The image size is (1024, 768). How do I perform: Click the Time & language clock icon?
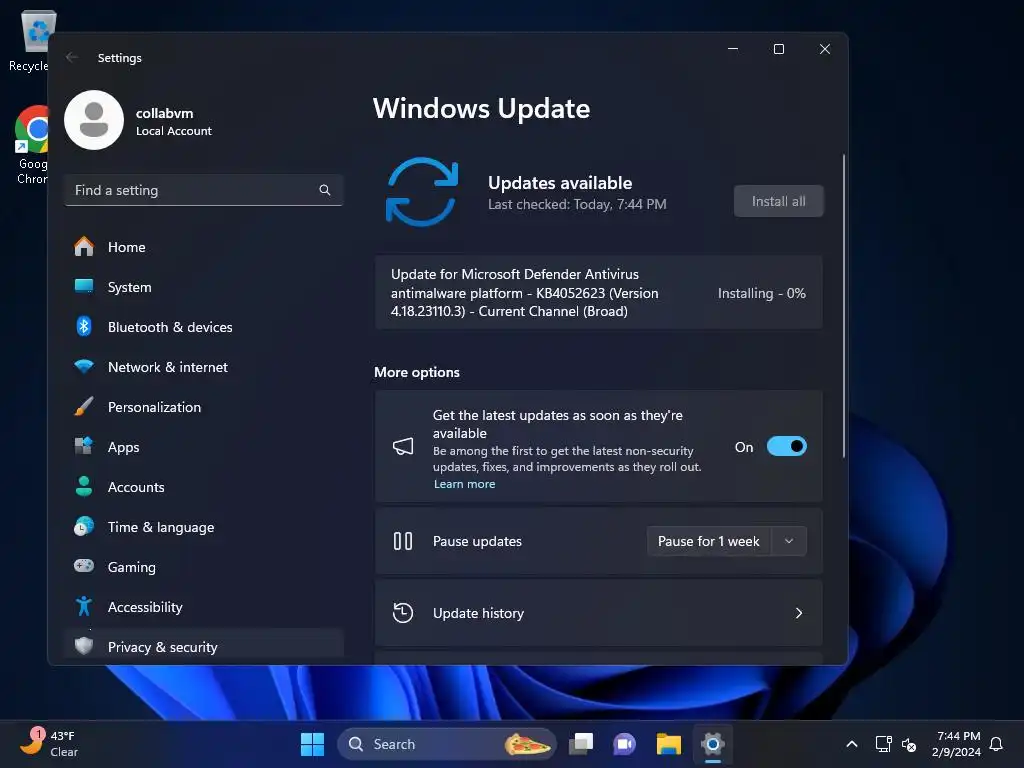point(84,526)
